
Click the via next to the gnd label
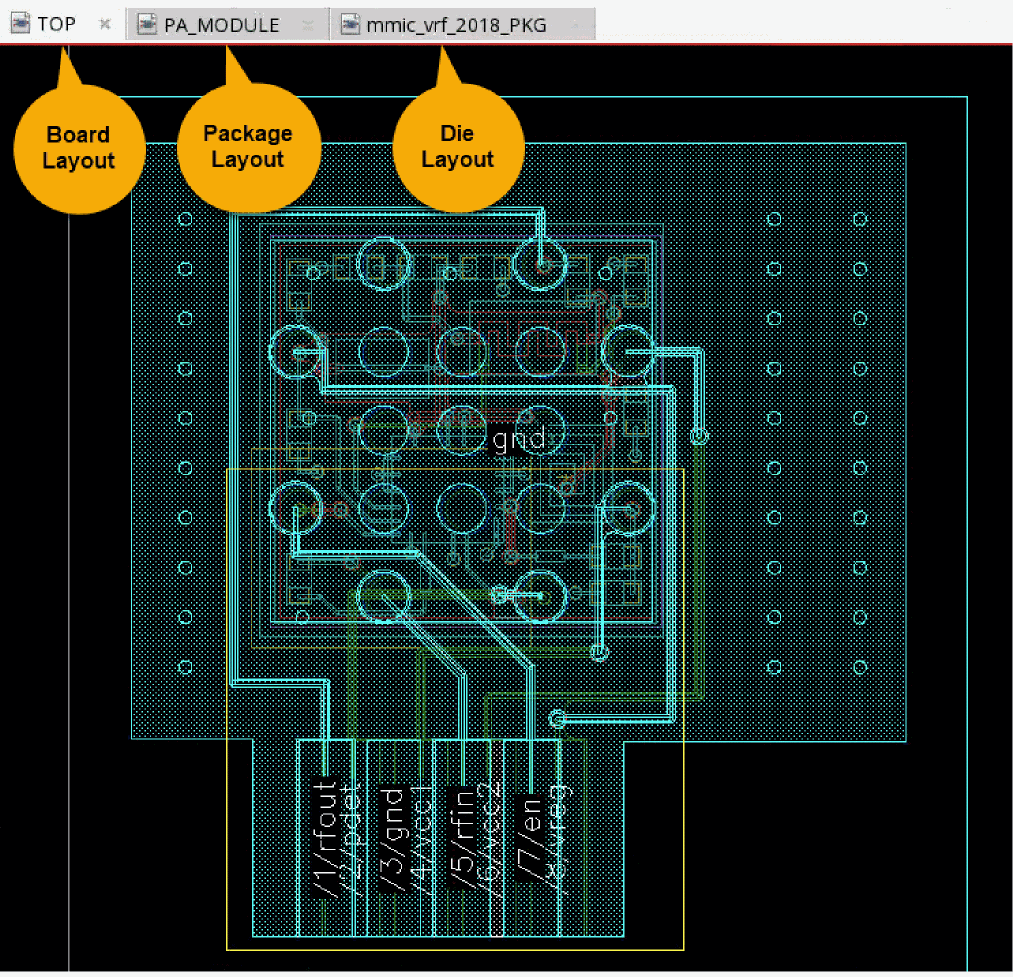point(699,437)
